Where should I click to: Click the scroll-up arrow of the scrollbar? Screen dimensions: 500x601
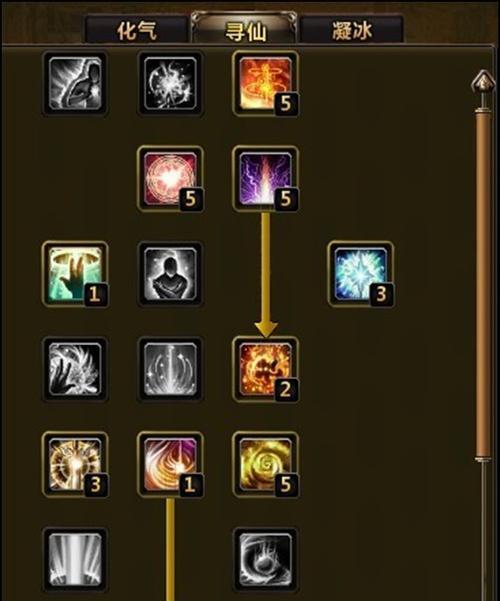click(483, 81)
